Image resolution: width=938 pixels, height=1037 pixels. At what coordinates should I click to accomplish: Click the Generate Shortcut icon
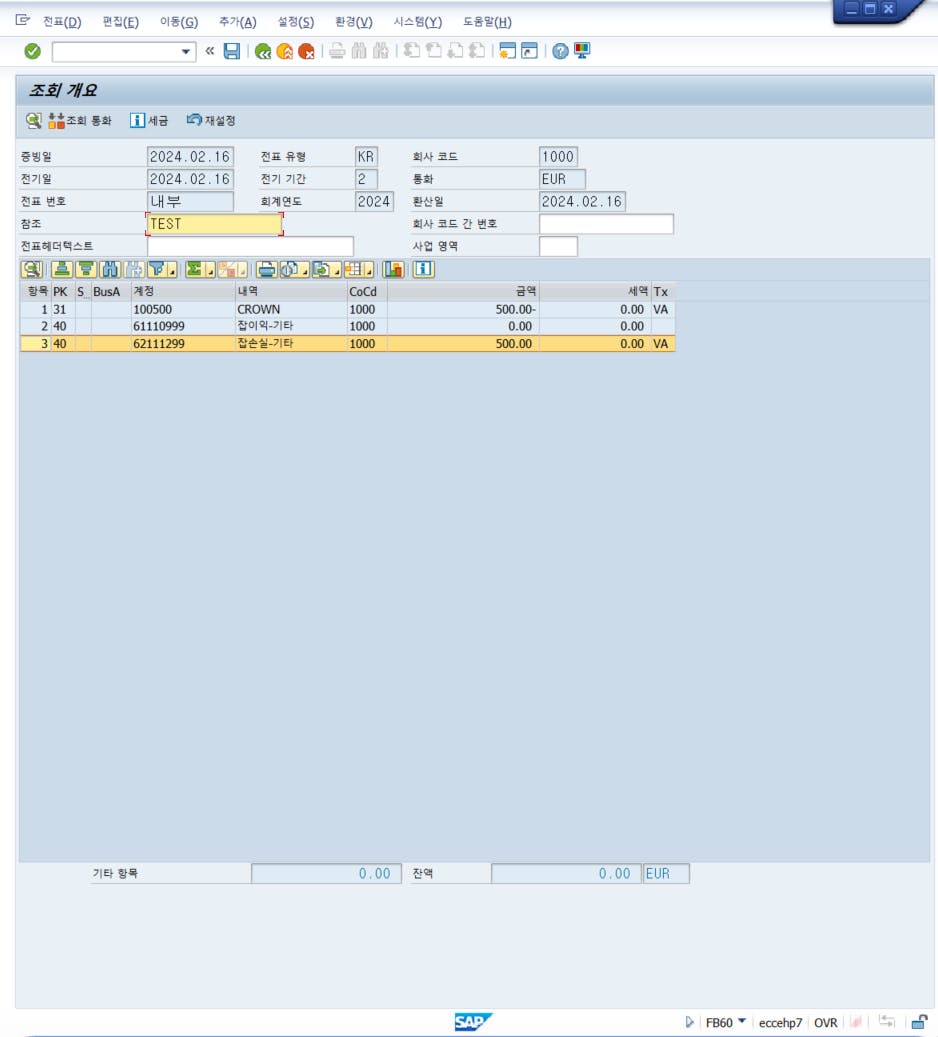tap(529, 51)
